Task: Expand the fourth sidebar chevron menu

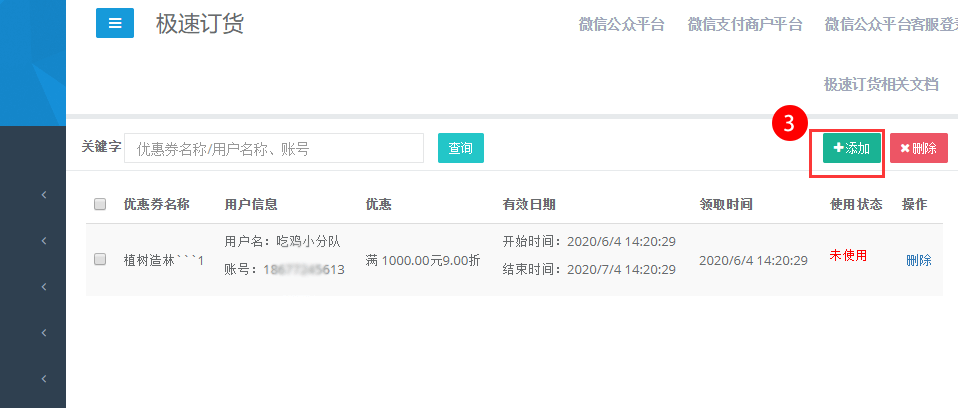Action: click(44, 332)
